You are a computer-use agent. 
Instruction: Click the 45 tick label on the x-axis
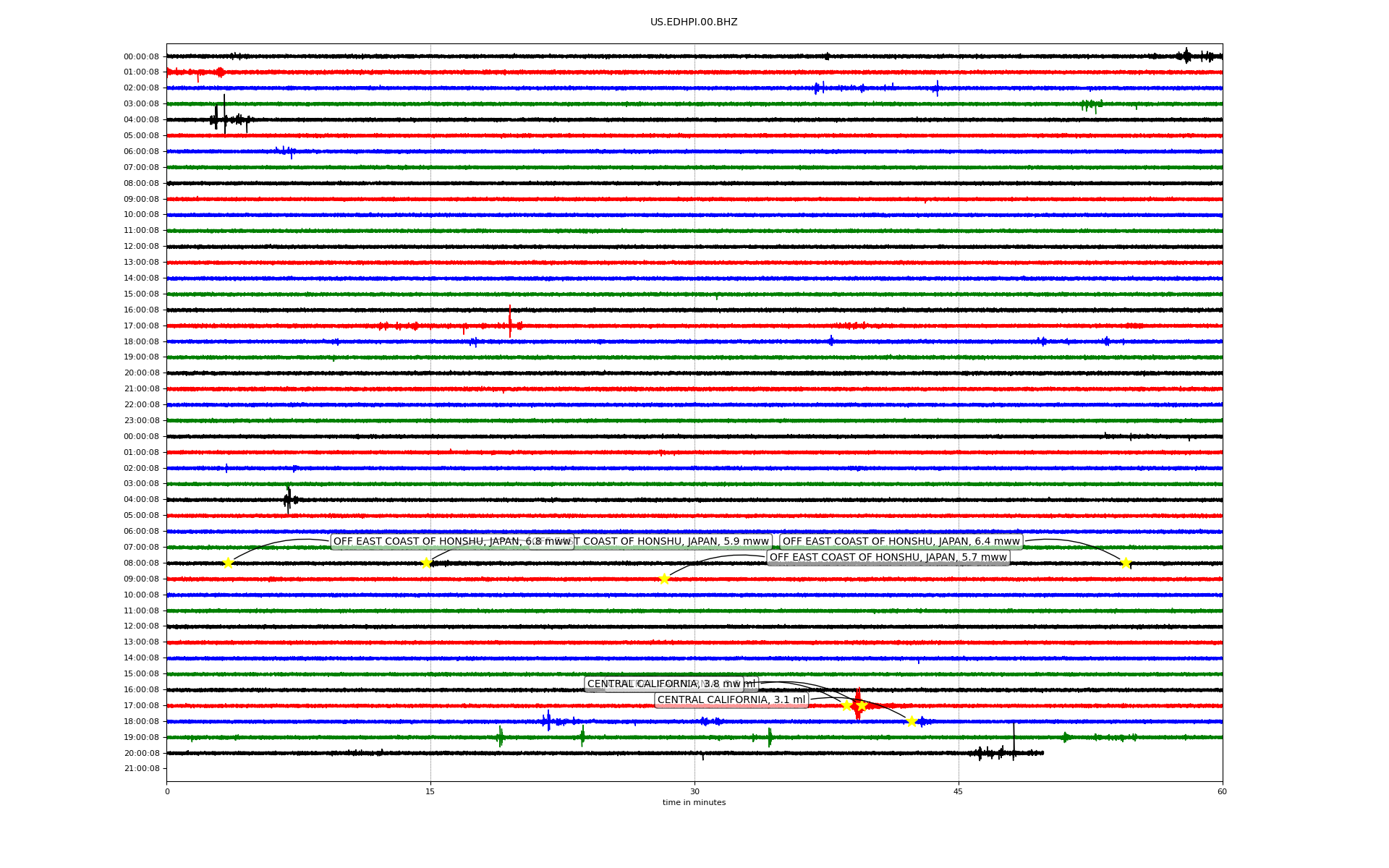(959, 791)
